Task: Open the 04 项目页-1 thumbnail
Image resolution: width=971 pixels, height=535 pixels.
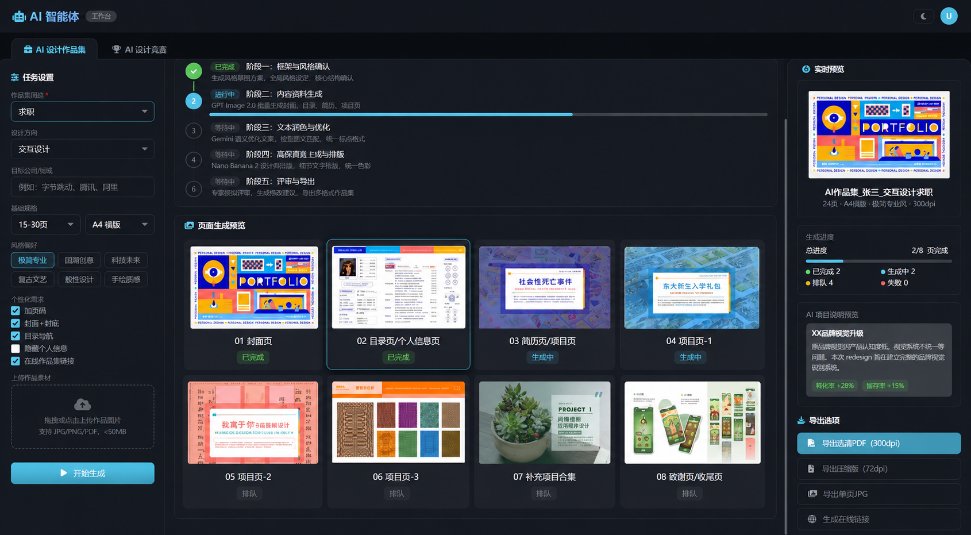Action: [x=691, y=287]
